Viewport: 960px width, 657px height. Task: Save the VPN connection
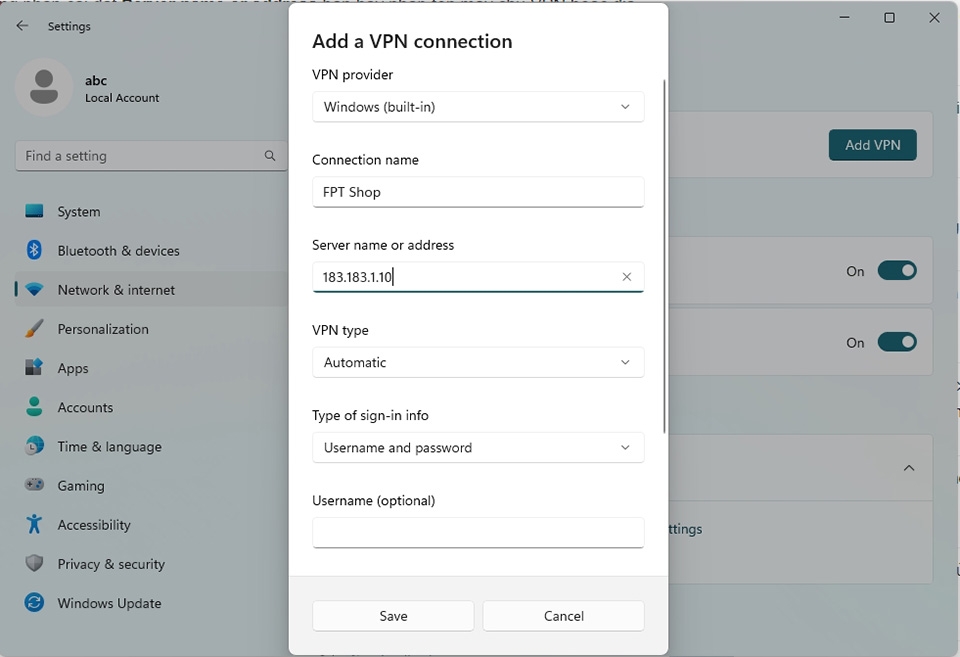point(393,615)
